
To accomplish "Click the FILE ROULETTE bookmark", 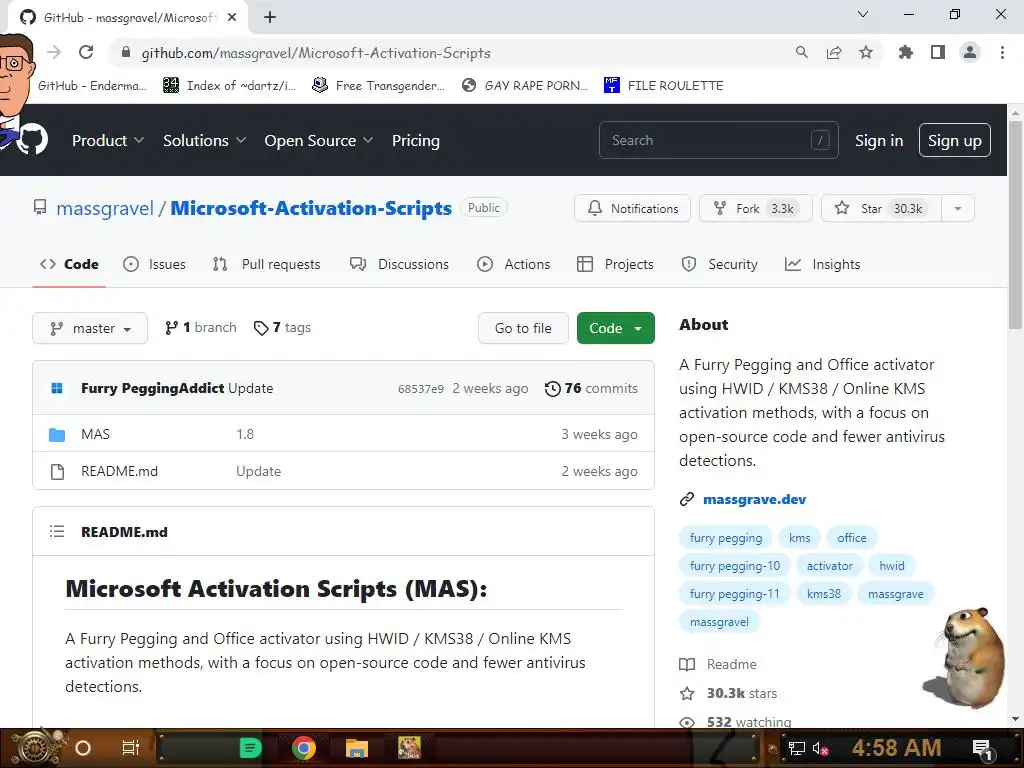I will tap(664, 85).
